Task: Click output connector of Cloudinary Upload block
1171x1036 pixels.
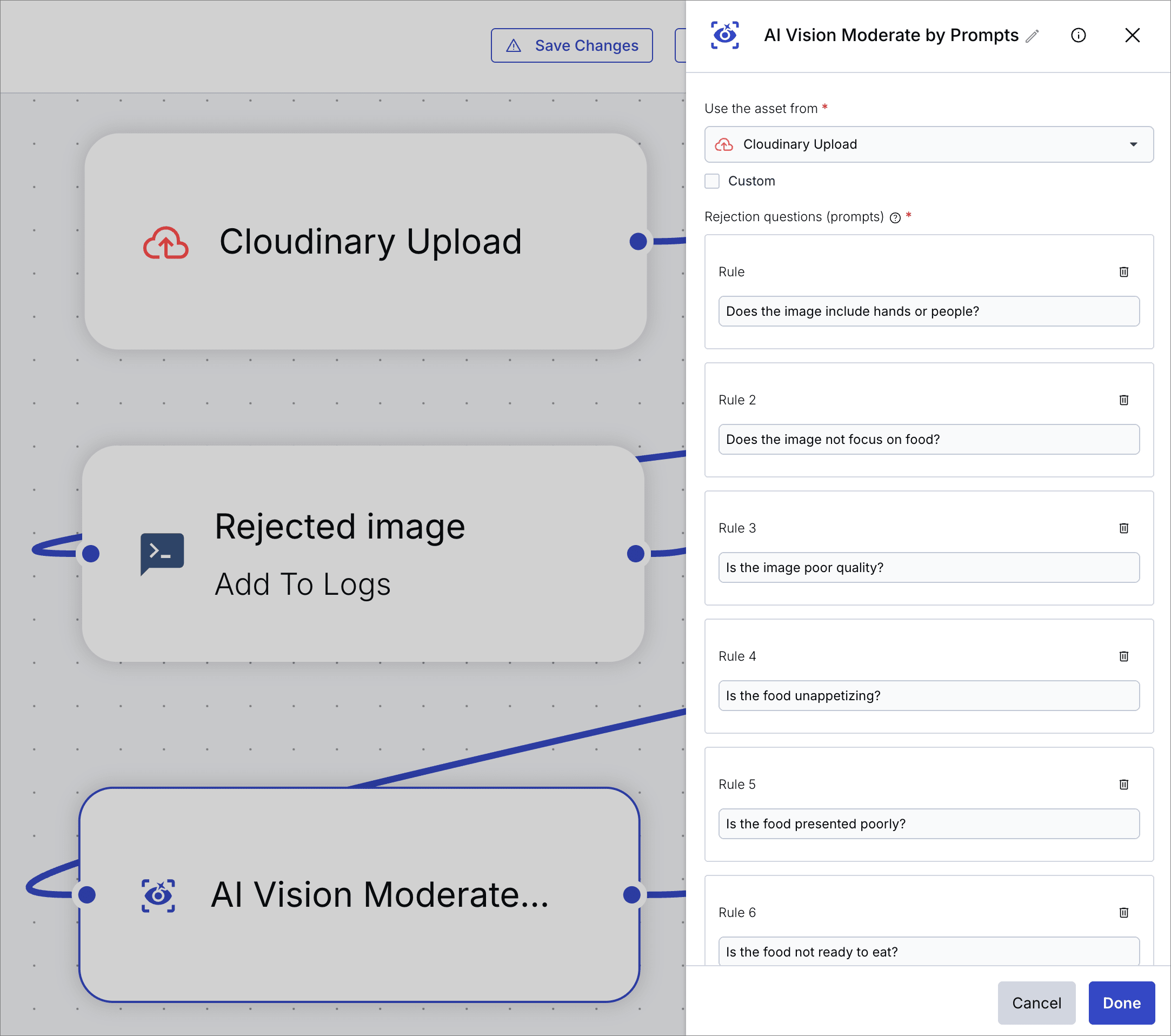Action: point(637,241)
